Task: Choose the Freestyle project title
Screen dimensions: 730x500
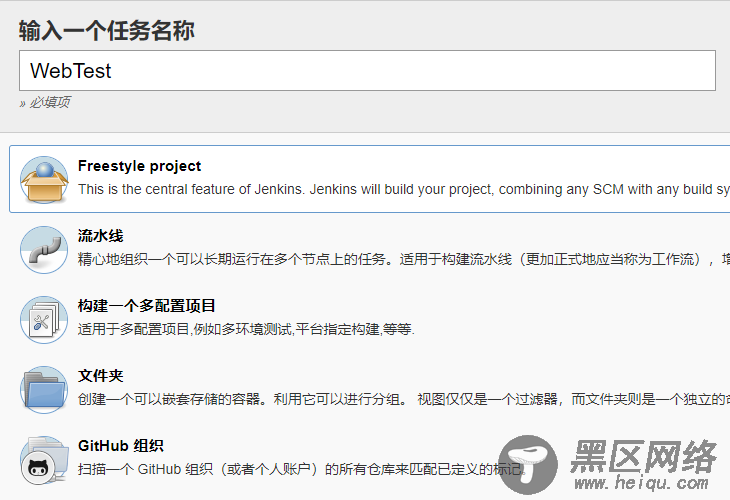Action: pyautogui.click(x=139, y=166)
